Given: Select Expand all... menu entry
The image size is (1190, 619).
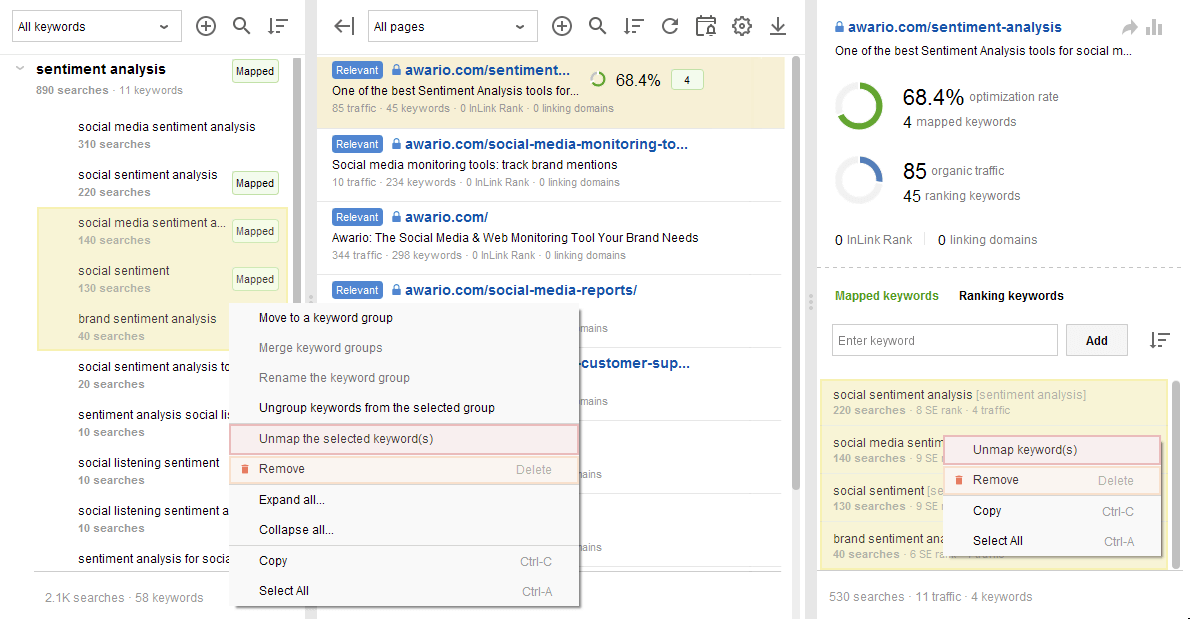Looking at the screenshot, I should tap(404, 500).
